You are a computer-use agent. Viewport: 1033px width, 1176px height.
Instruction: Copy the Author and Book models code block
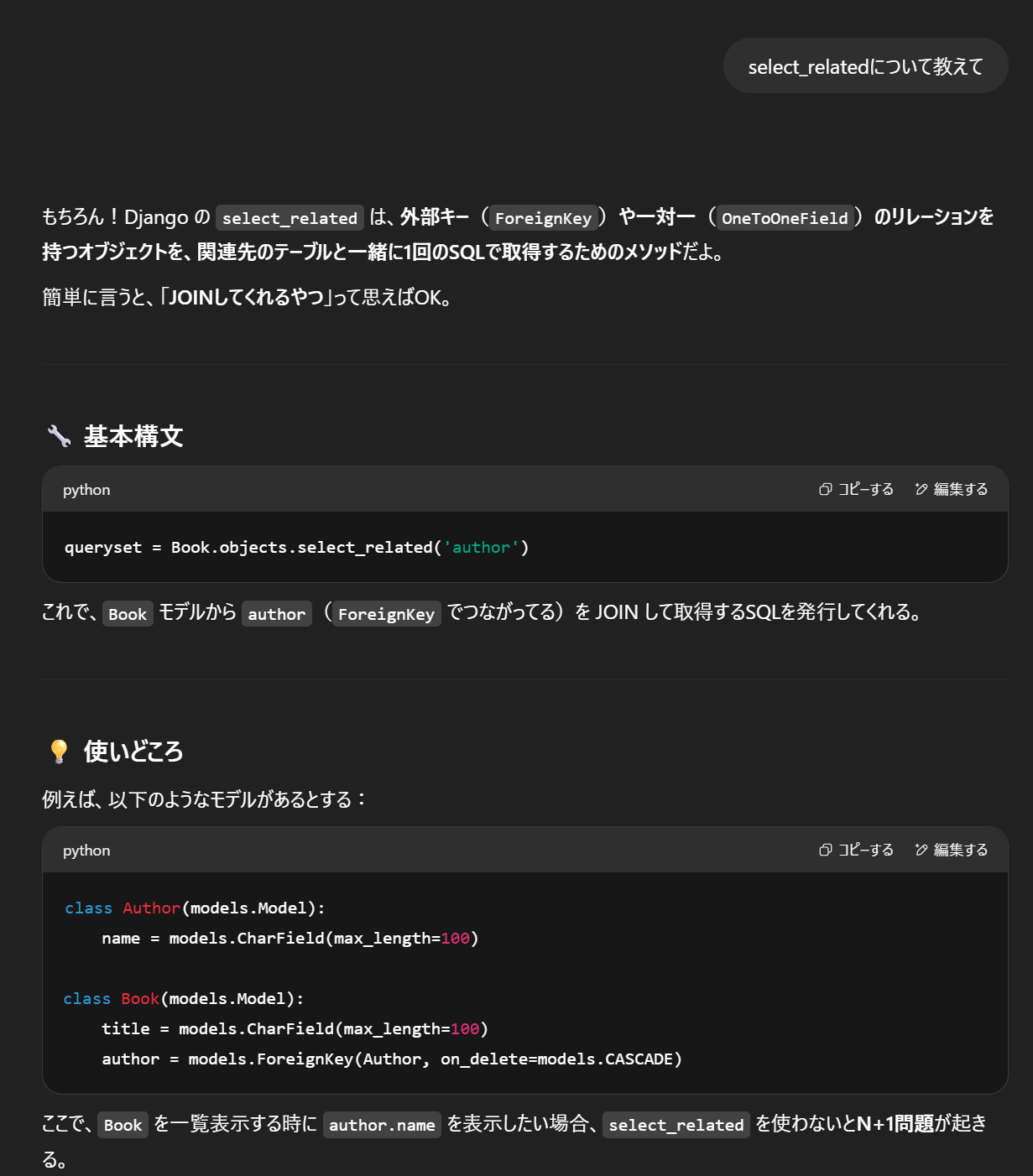[x=856, y=850]
